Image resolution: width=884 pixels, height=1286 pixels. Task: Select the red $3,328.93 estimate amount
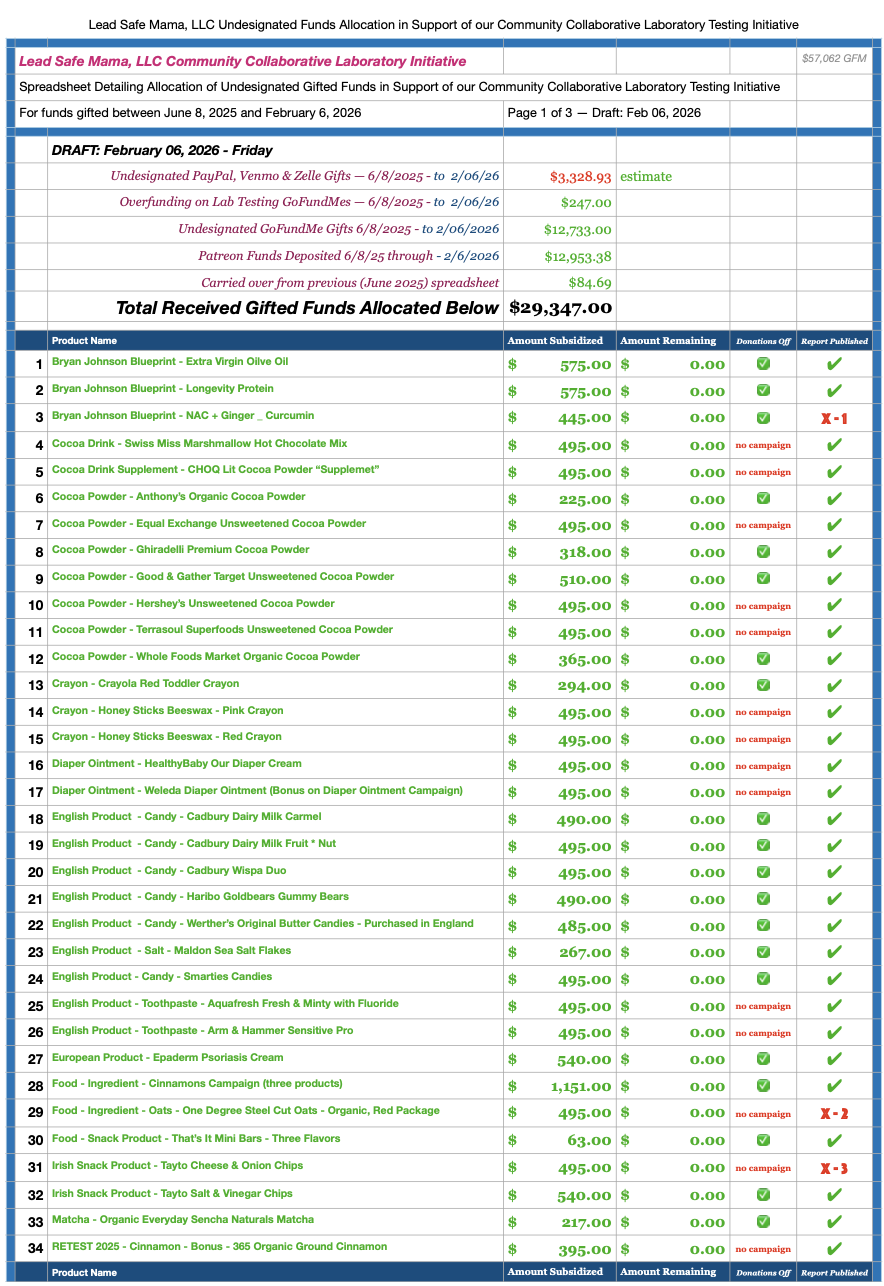pyautogui.click(x=580, y=177)
